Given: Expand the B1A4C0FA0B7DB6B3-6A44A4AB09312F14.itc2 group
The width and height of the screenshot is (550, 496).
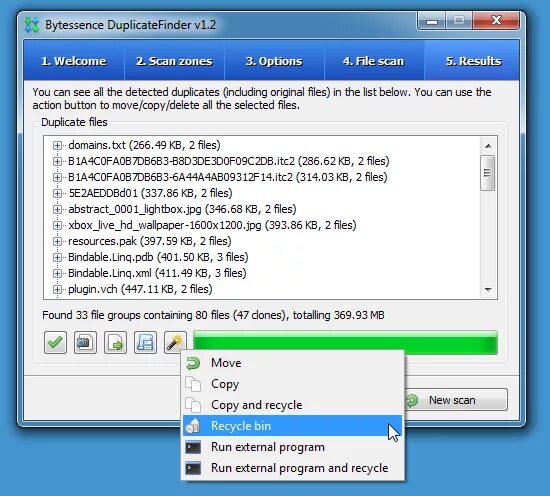Looking at the screenshot, I should (x=57, y=177).
